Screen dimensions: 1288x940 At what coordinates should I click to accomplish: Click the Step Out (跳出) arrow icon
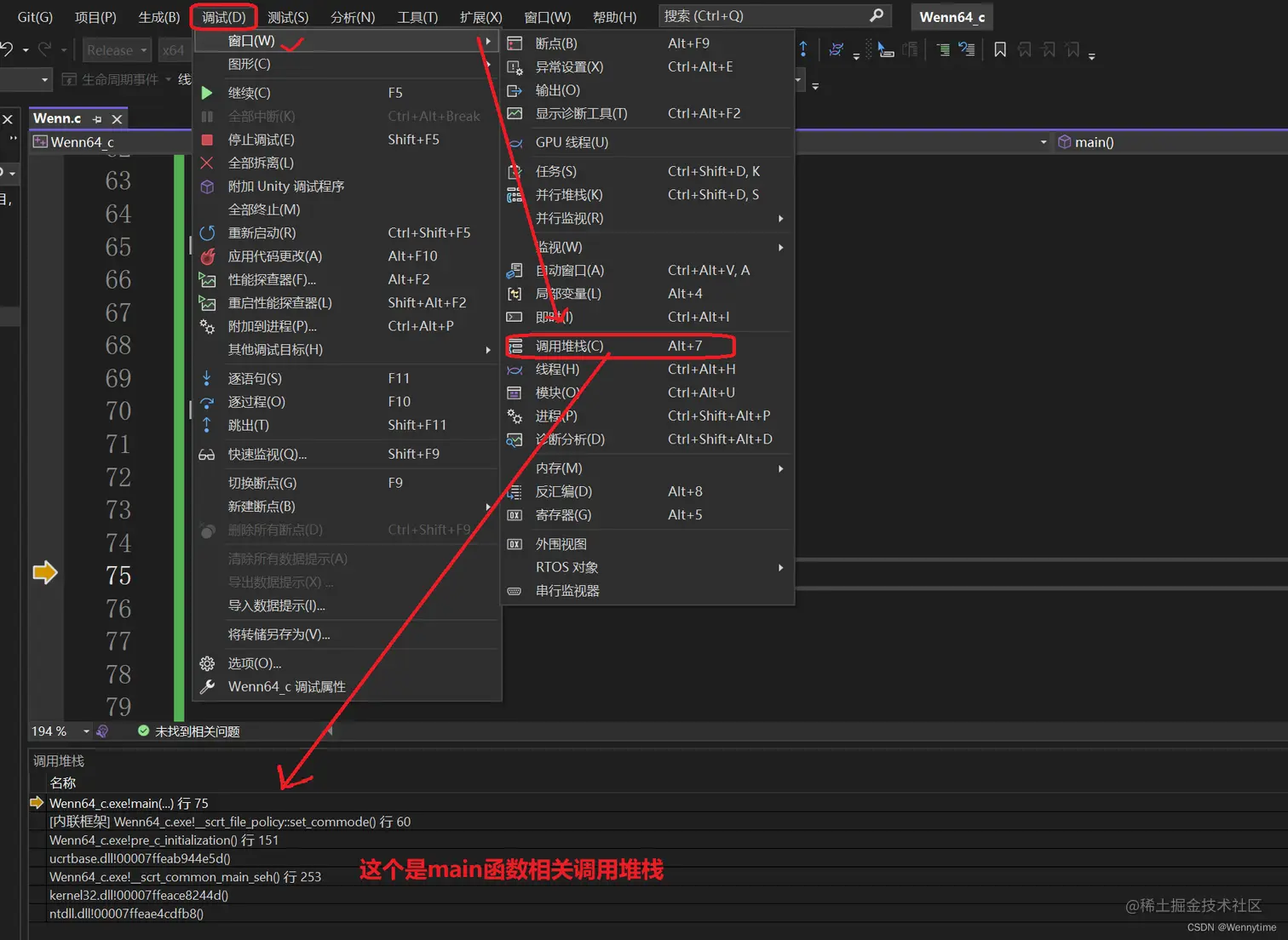click(x=207, y=425)
